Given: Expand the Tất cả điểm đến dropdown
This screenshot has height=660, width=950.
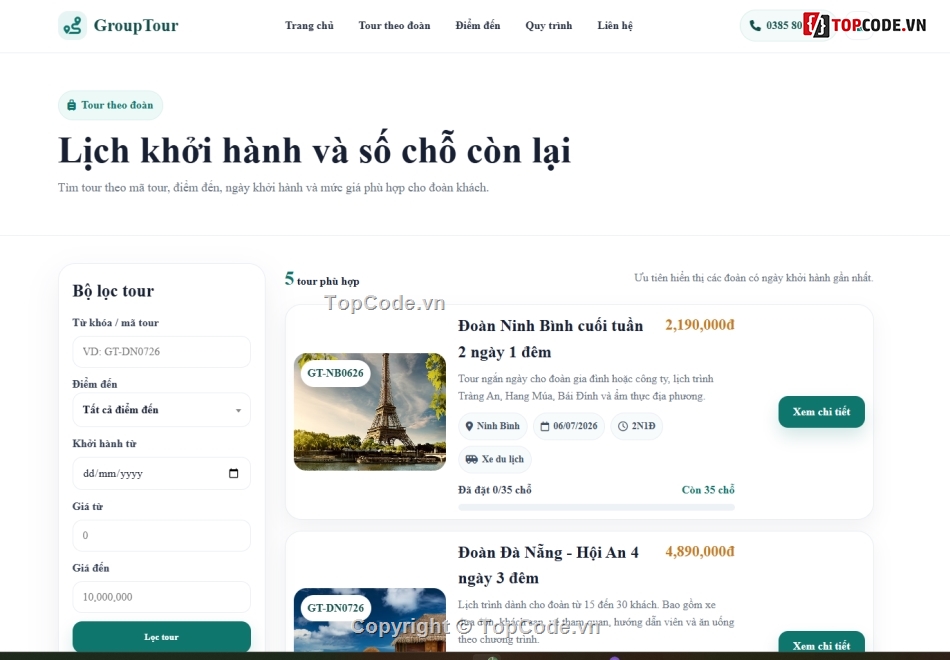Looking at the screenshot, I should tap(161, 410).
